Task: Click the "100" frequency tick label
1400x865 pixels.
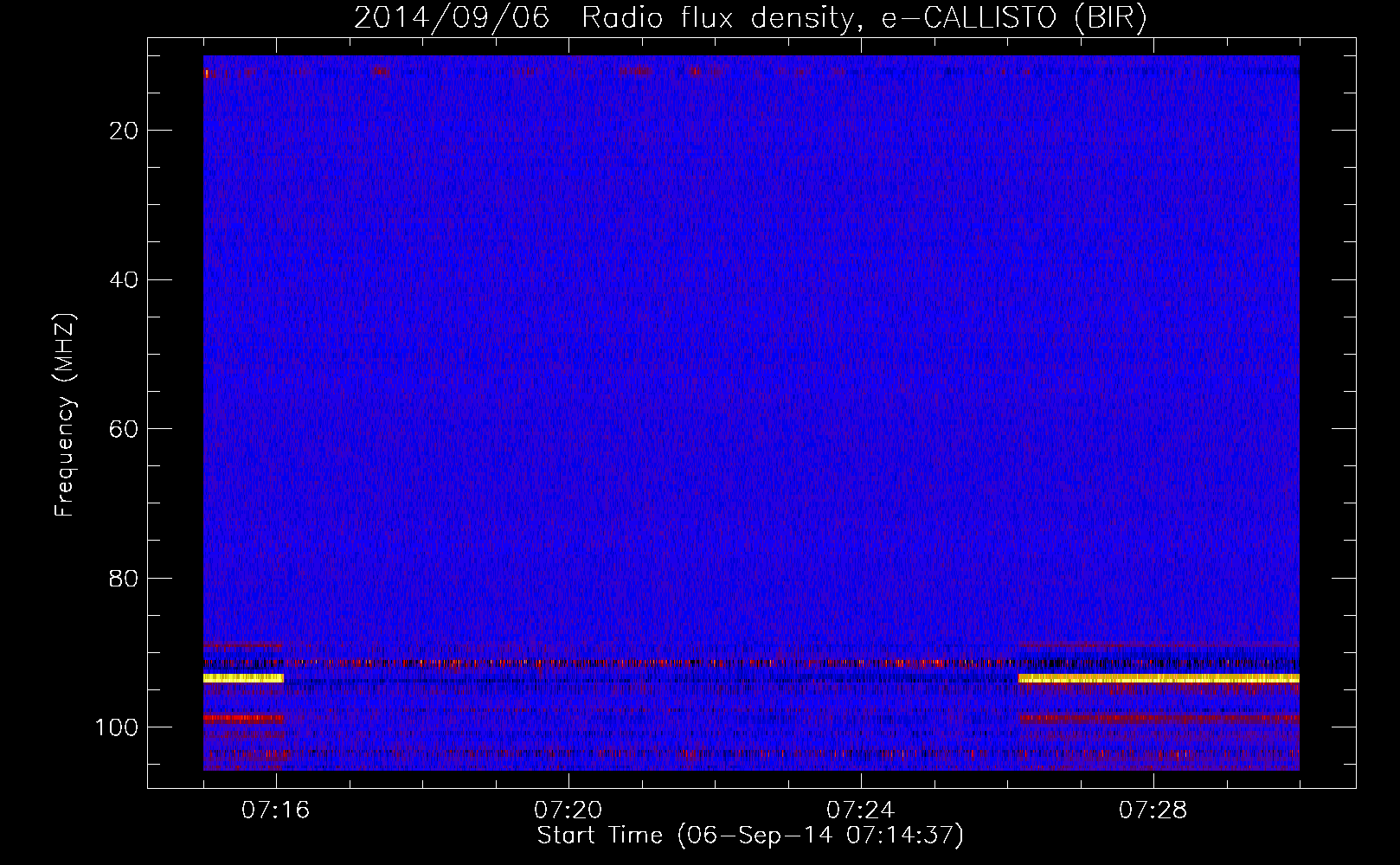Action: point(117,727)
